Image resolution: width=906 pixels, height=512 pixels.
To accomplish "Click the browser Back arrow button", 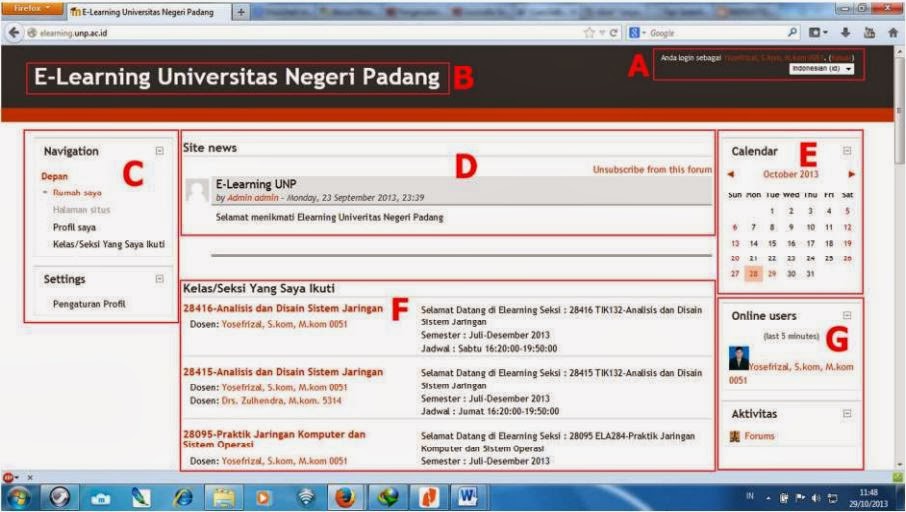I will pyautogui.click(x=14, y=33).
